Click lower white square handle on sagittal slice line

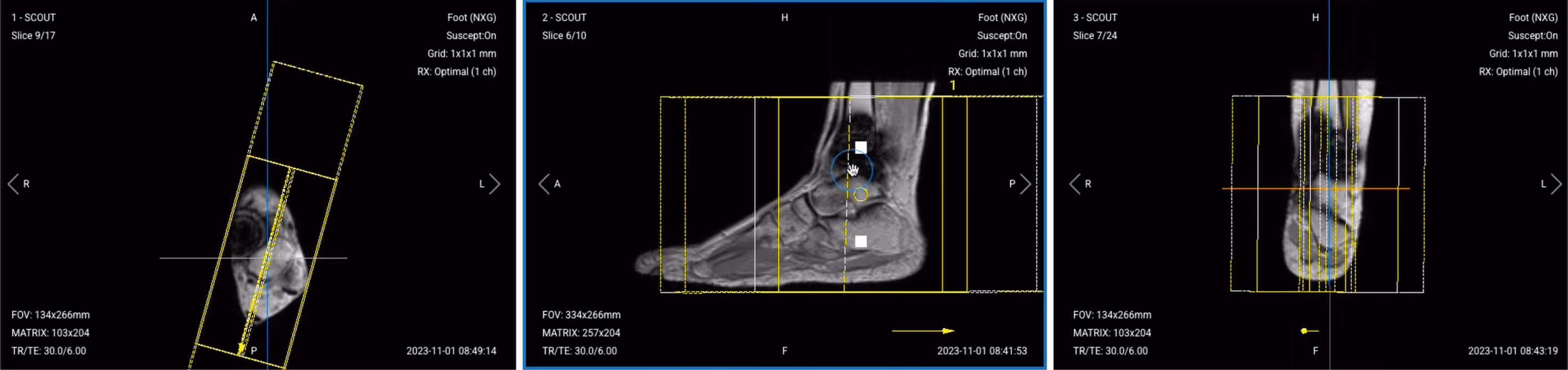point(861,242)
